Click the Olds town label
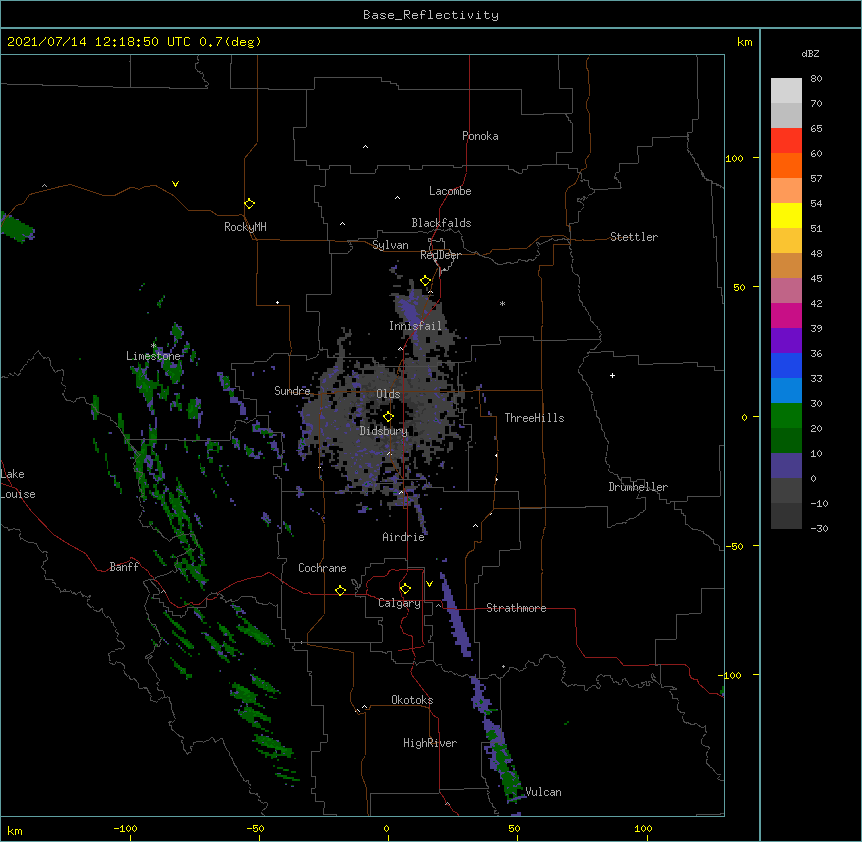This screenshot has height=842, width=862. (x=388, y=394)
